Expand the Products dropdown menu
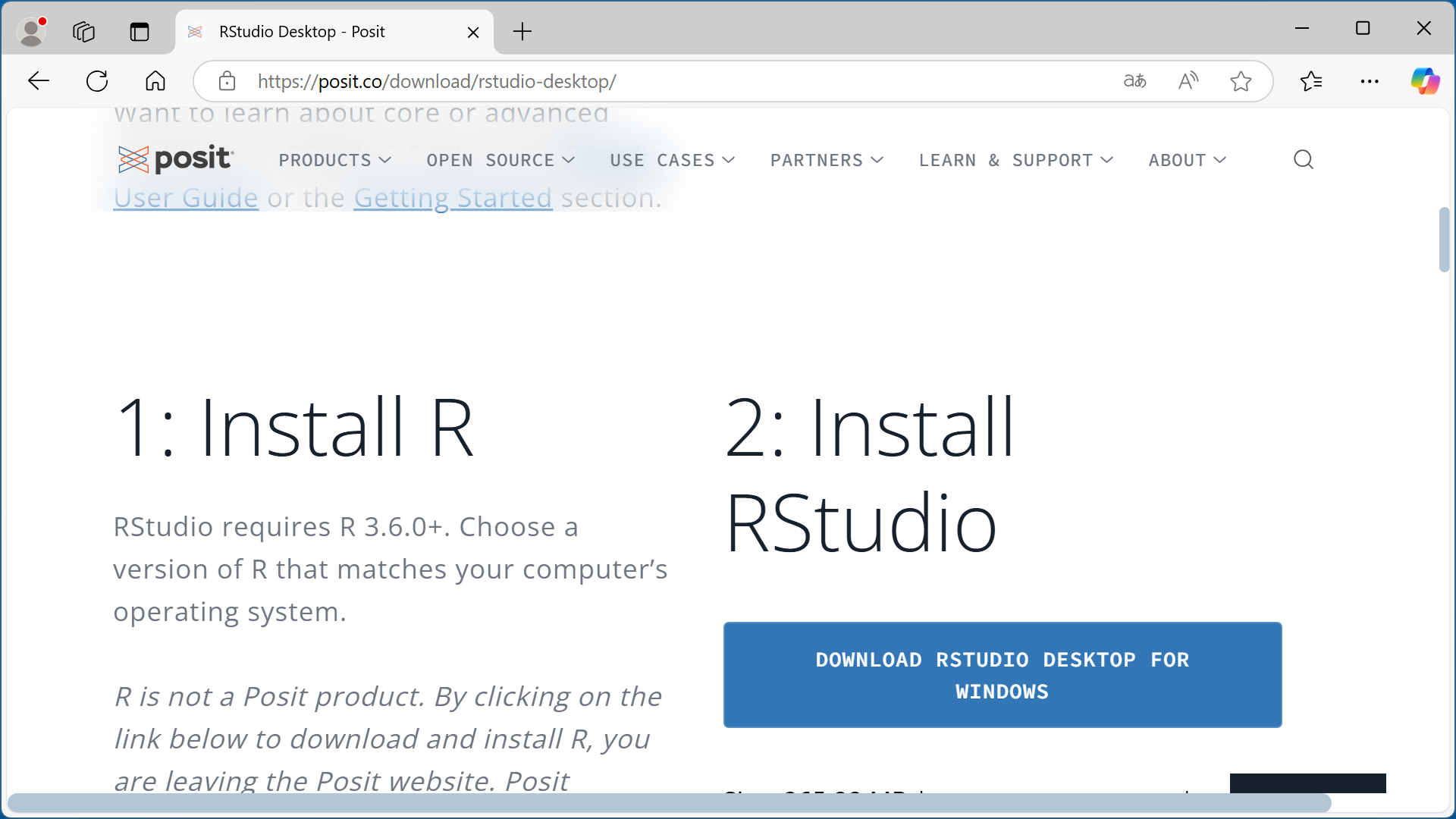 point(334,160)
